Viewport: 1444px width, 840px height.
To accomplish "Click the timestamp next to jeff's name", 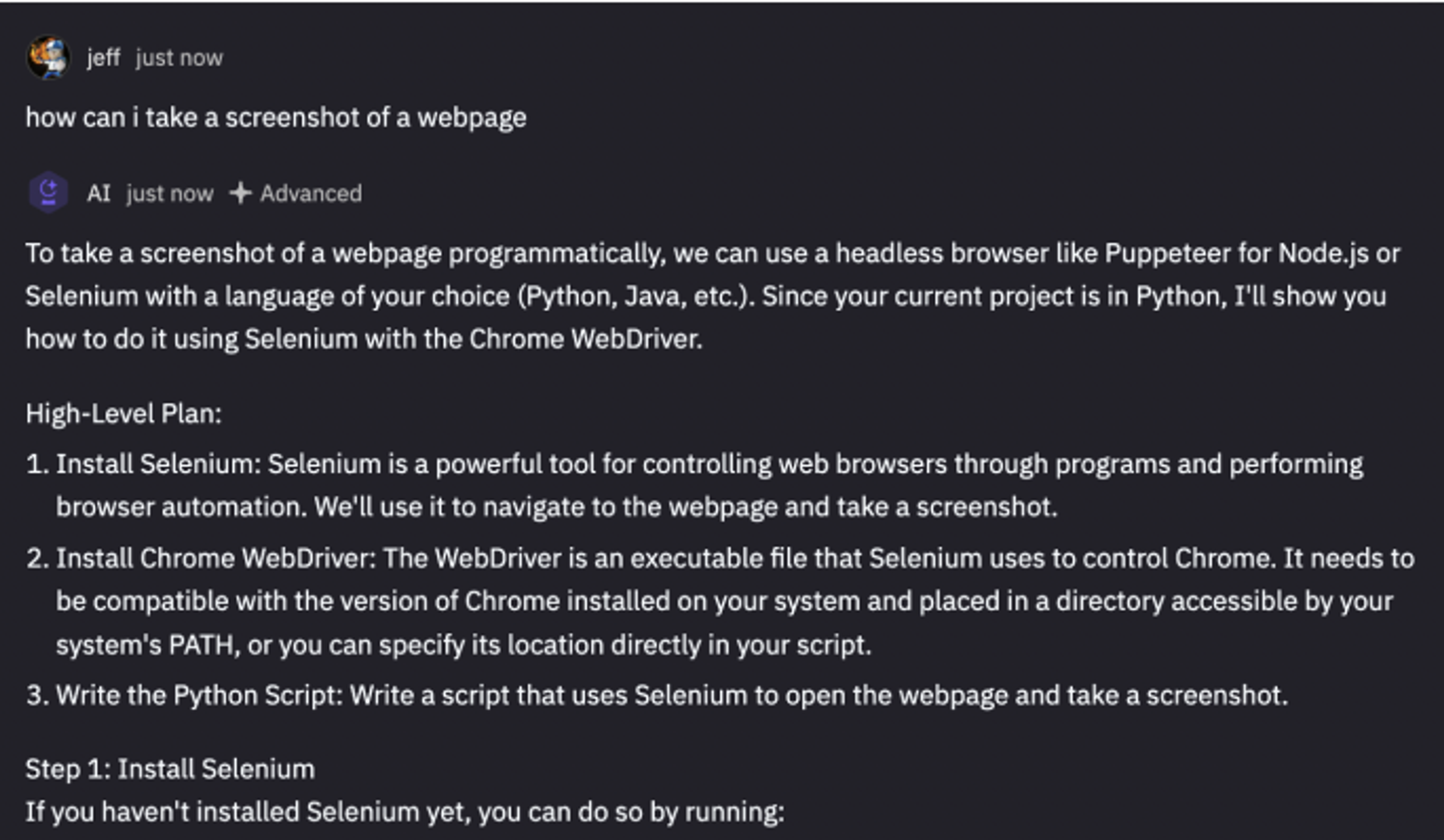I will [179, 58].
